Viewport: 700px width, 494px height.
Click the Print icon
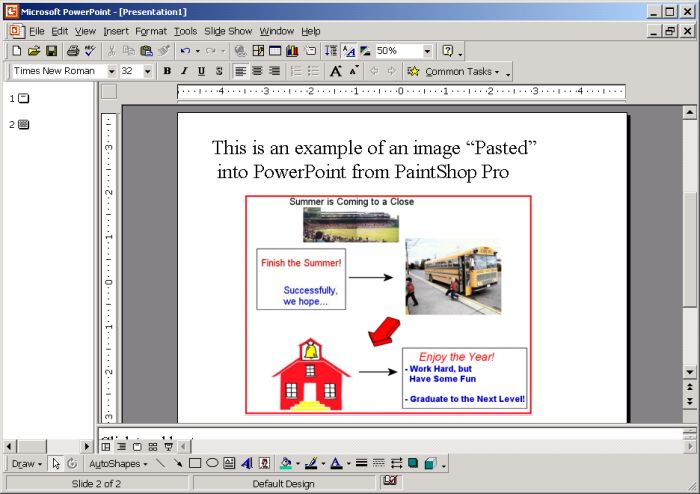(x=73, y=51)
